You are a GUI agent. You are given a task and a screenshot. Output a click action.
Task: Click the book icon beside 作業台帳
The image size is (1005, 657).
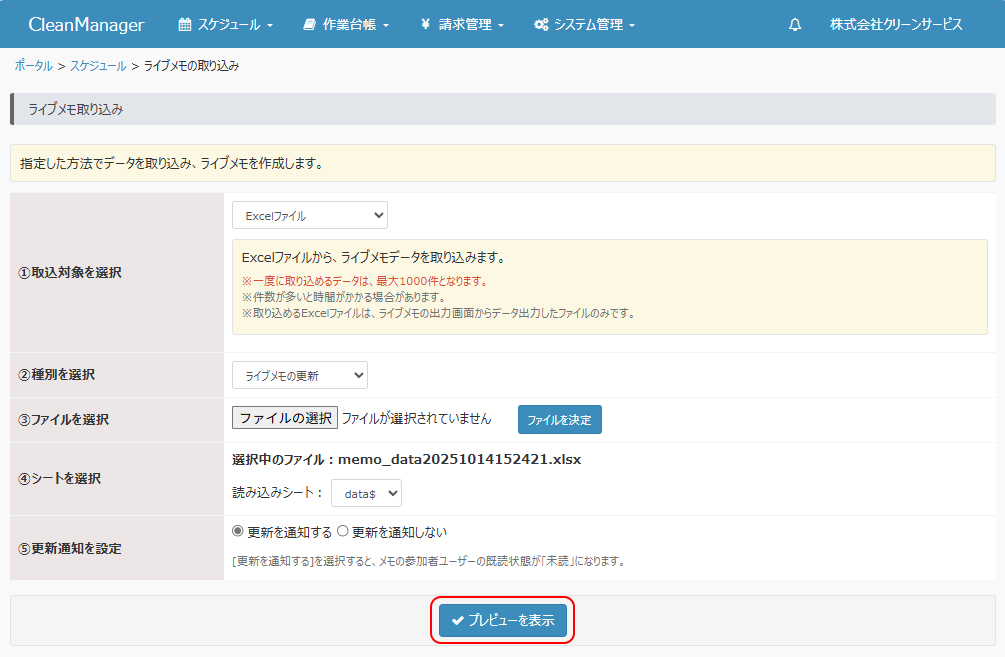coord(309,24)
